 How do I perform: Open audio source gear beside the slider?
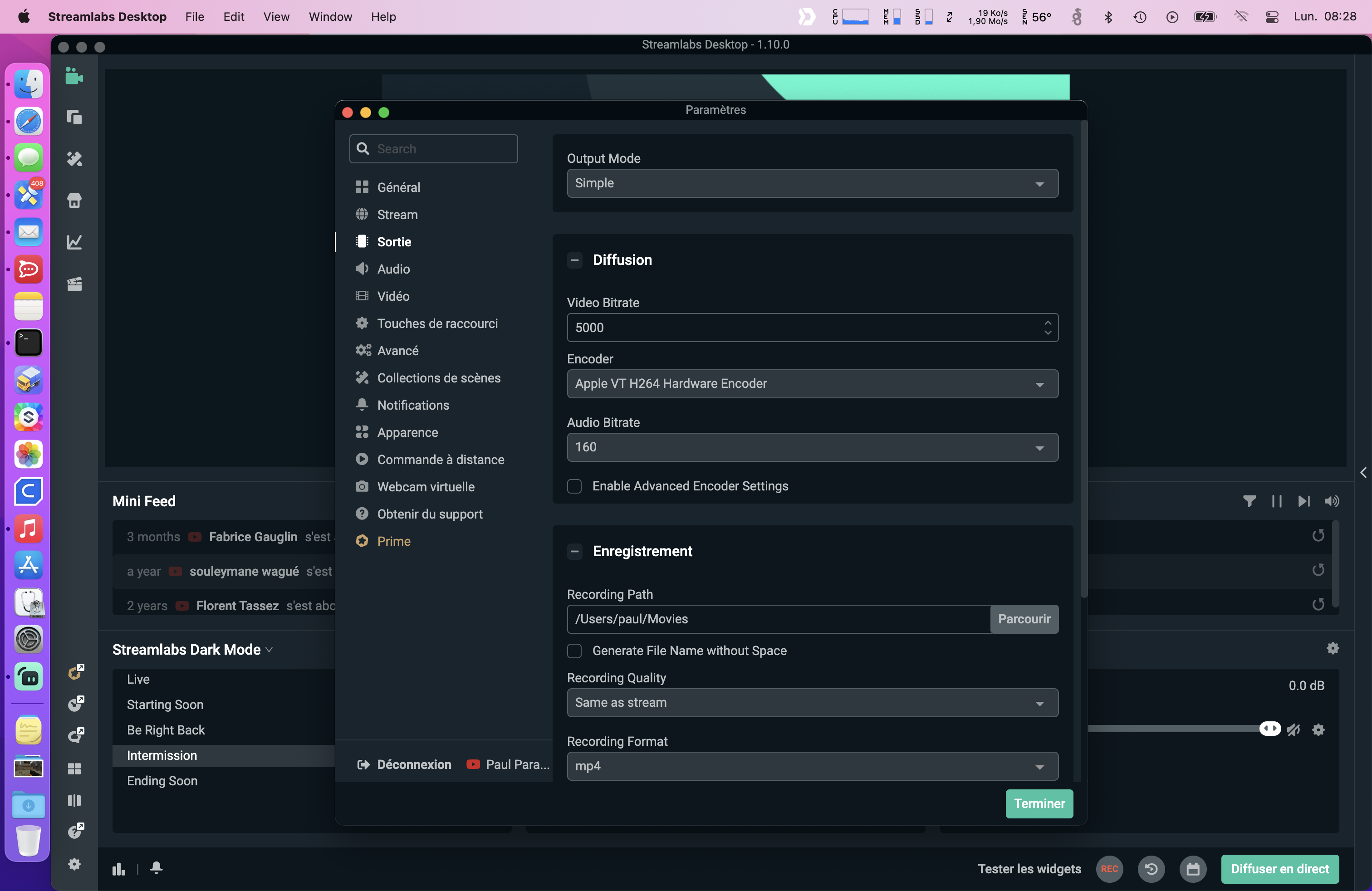click(x=1318, y=729)
